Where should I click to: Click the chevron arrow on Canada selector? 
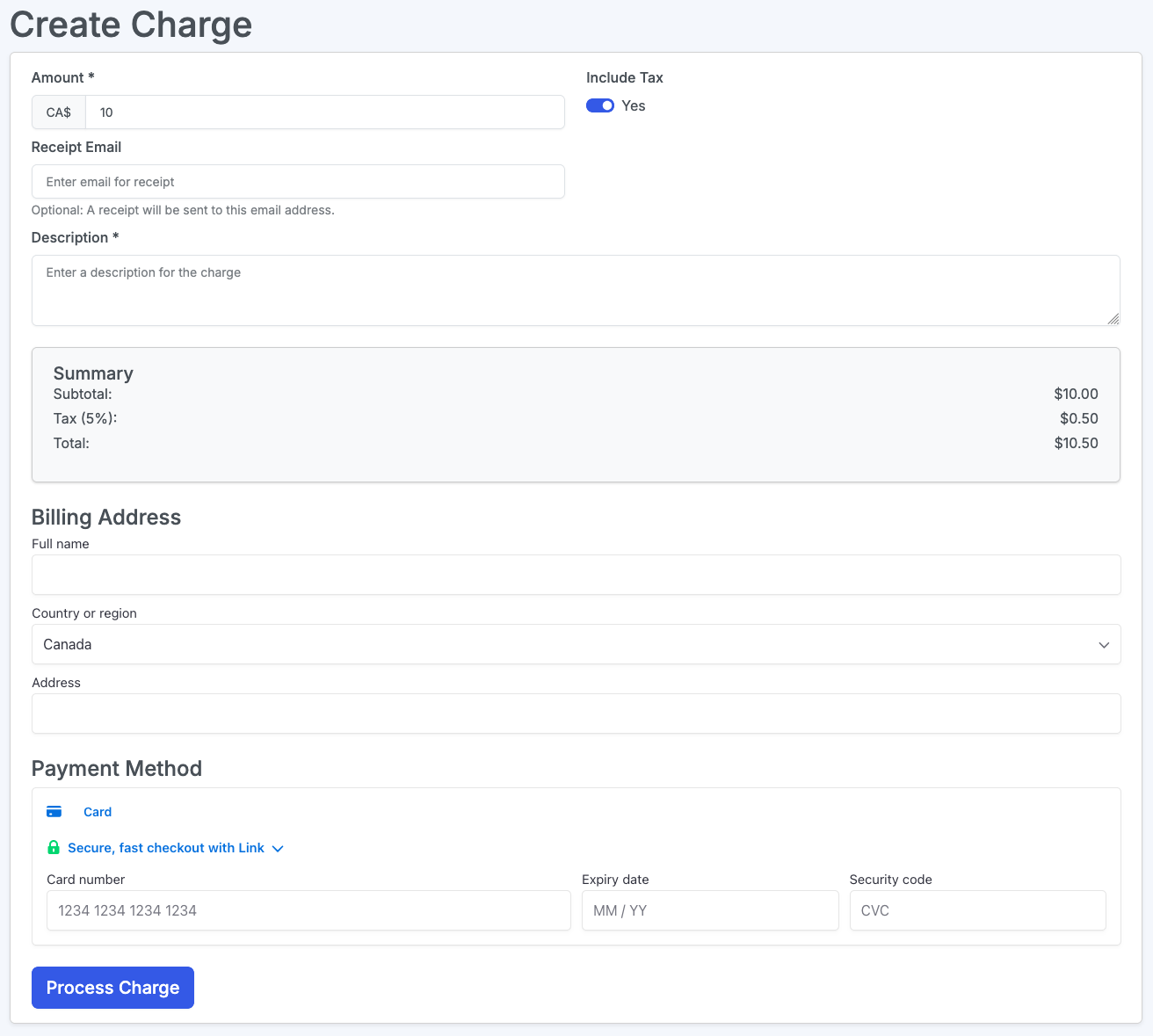tap(1104, 645)
